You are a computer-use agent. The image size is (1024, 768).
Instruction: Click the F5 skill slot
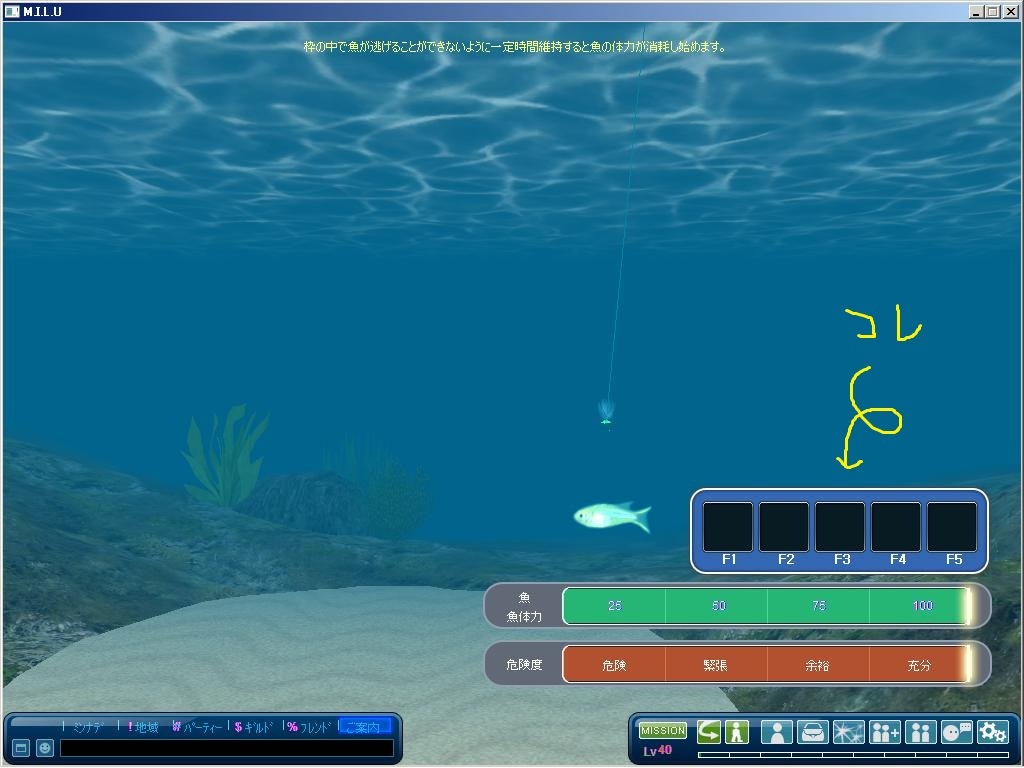click(952, 527)
